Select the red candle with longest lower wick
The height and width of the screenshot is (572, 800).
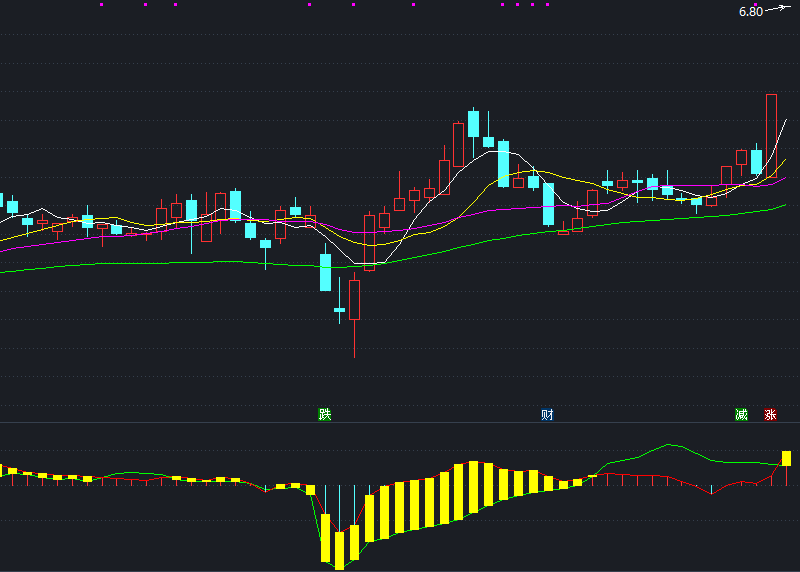354,300
